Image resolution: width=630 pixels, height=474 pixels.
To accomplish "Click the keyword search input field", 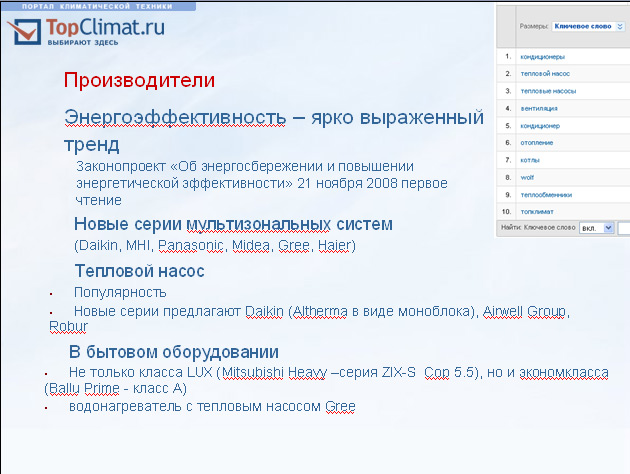I will 624,228.
